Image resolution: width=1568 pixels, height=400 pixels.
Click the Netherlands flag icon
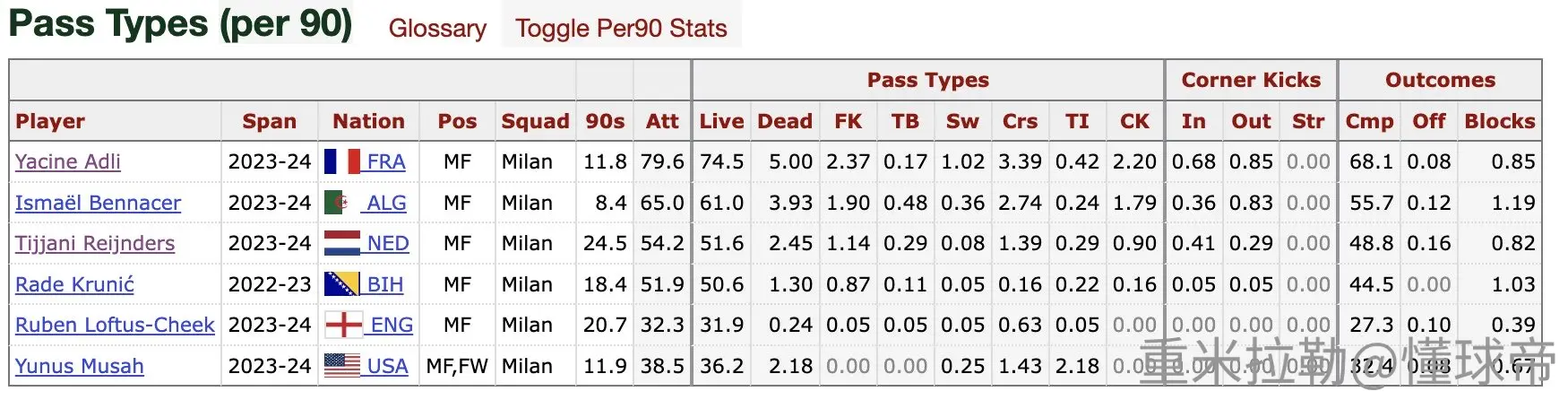(341, 243)
